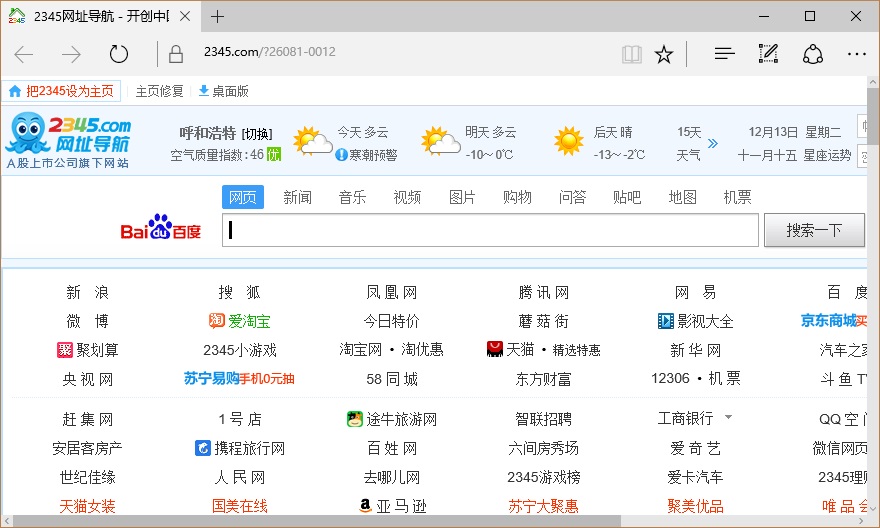This screenshot has width=880, height=528.
Task: Select the 网页 search tab
Action: (243, 197)
